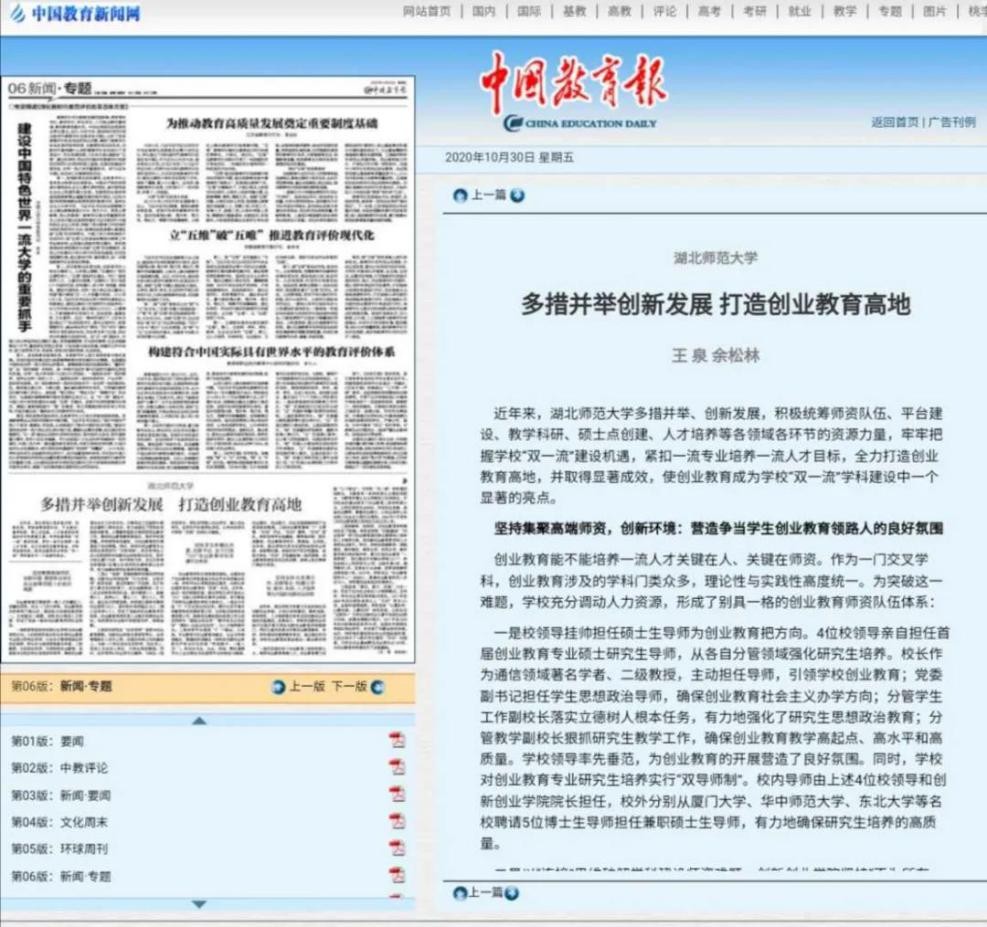Open the PDF icon for 第03版 新闻·要闻

396,795
